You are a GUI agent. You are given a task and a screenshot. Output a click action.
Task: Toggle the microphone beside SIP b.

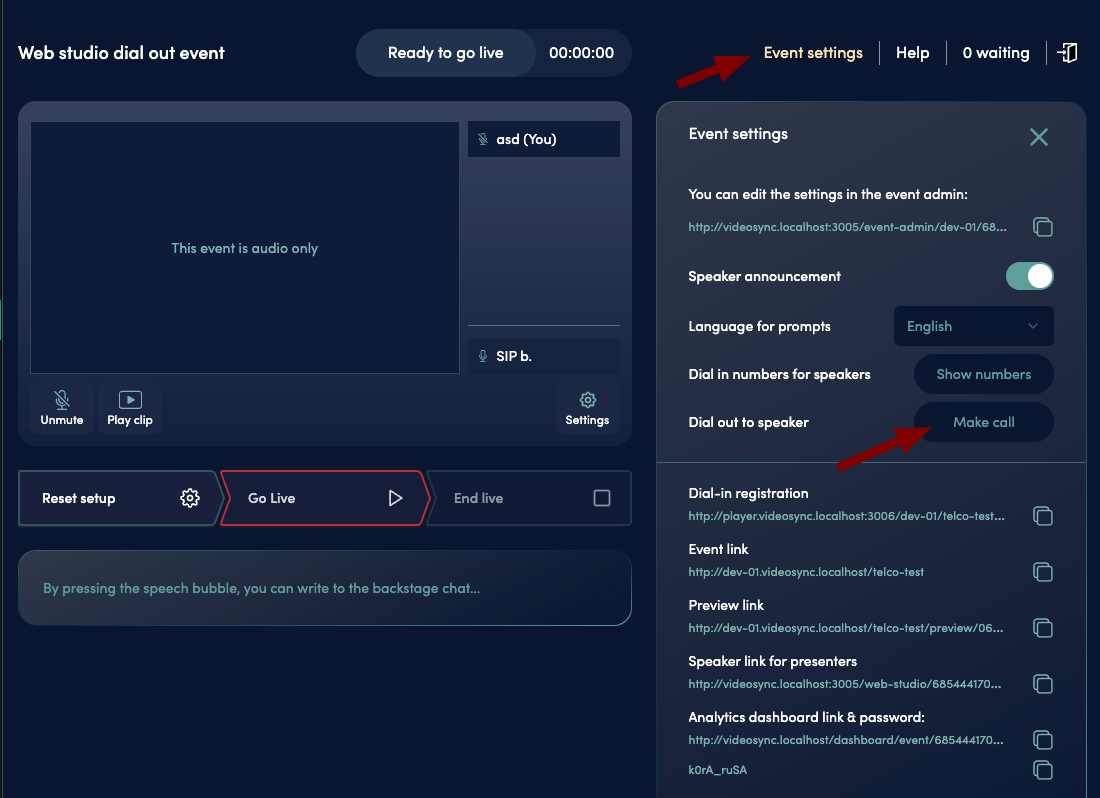pos(482,356)
